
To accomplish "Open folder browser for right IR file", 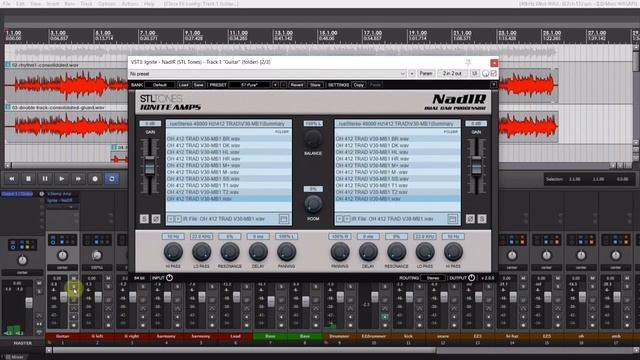I will [x=452, y=219].
